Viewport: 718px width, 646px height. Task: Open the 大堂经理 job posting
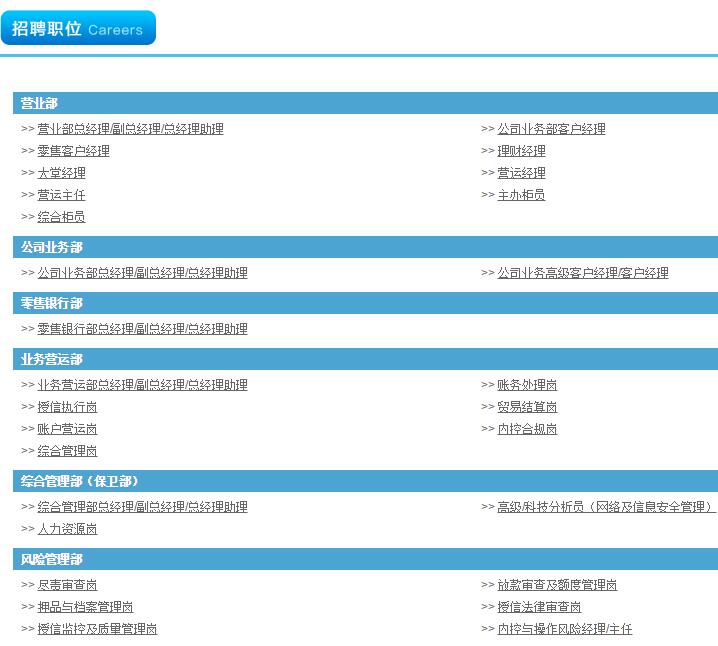pos(61,173)
